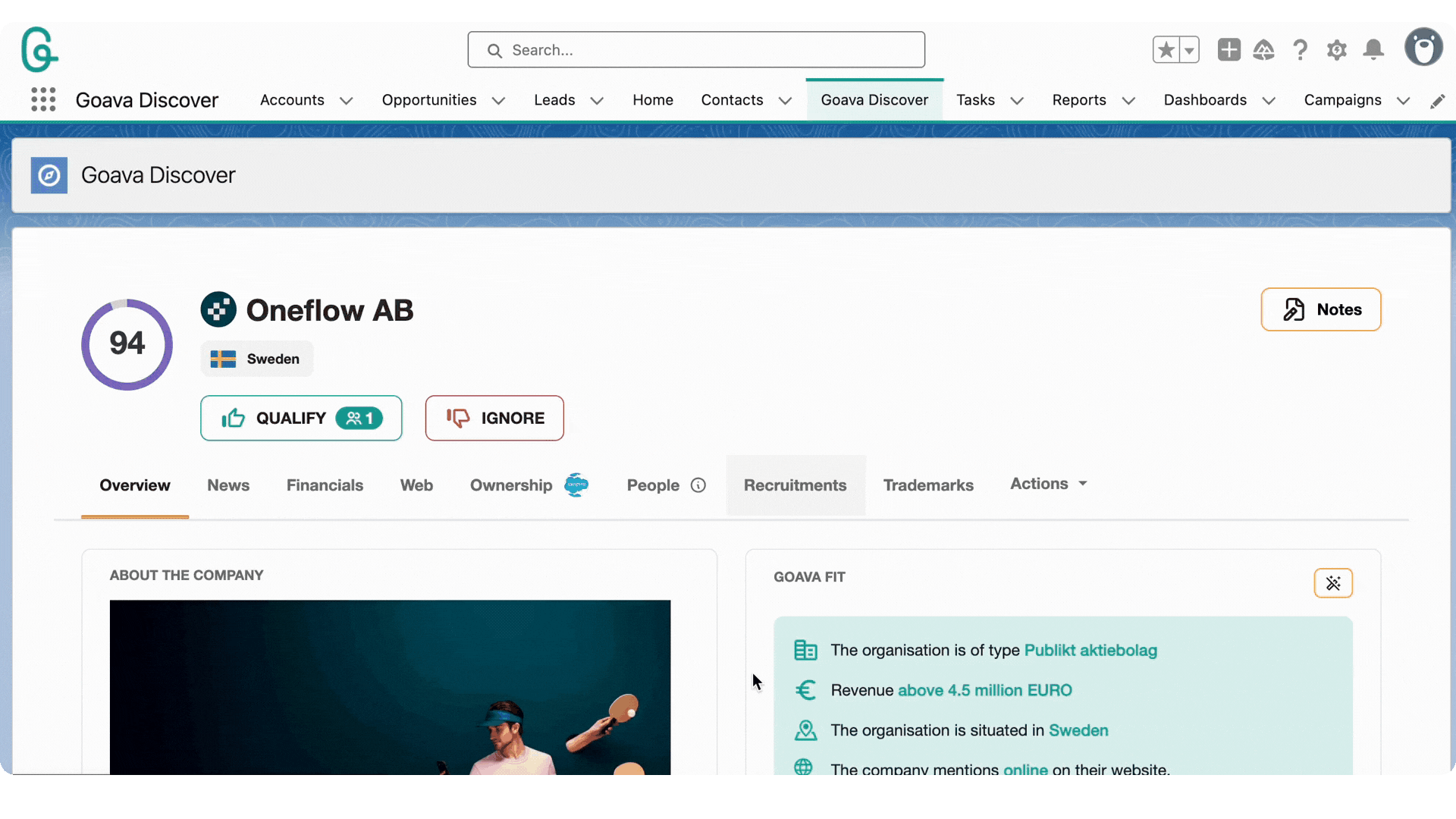Open the Financials tab
The height and width of the screenshot is (819, 1456).
[x=325, y=485]
